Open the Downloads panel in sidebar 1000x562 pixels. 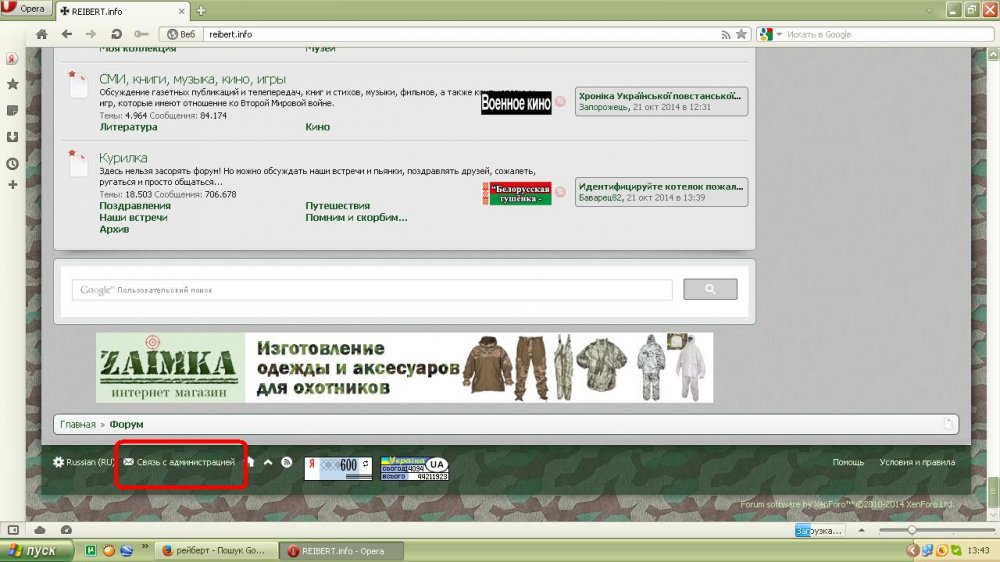12,137
